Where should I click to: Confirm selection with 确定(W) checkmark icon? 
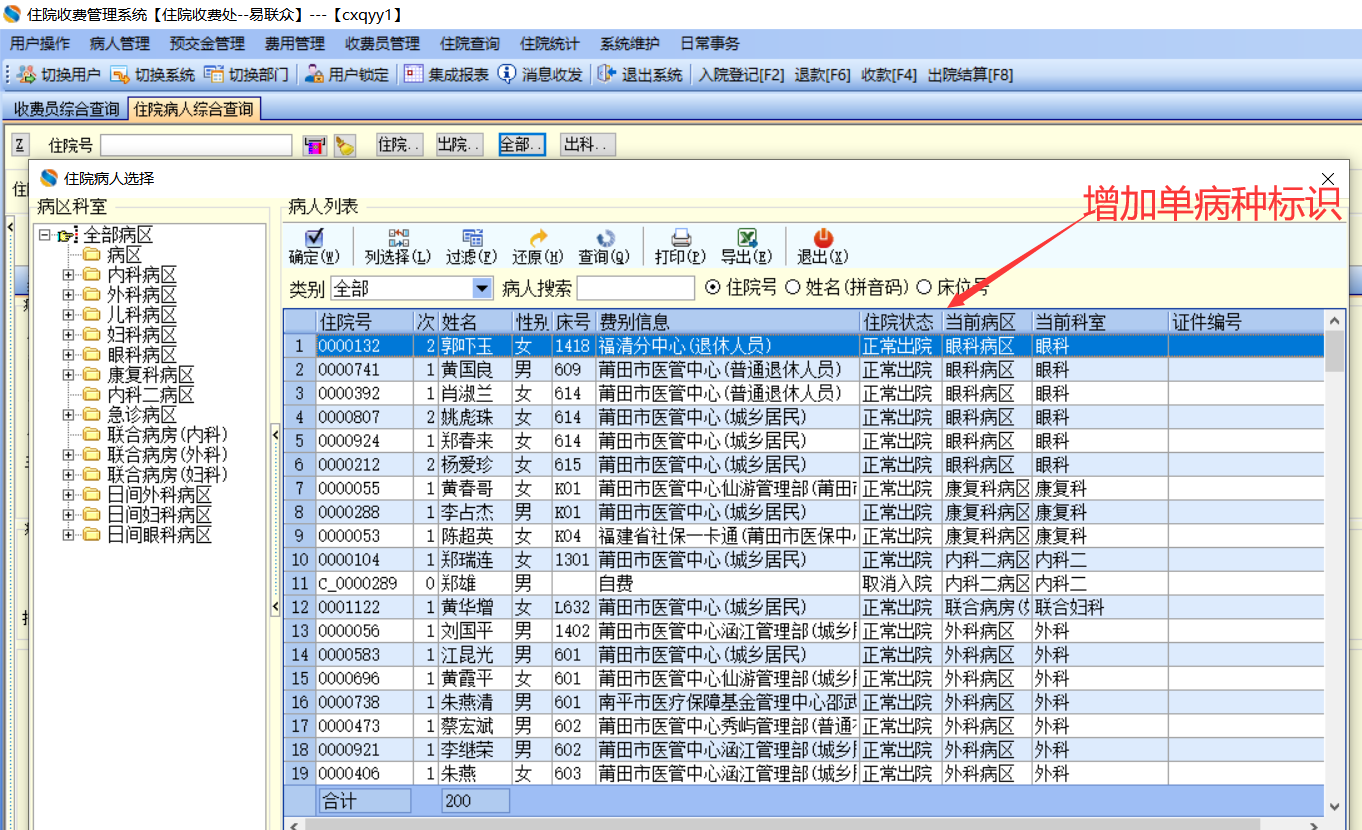point(314,237)
